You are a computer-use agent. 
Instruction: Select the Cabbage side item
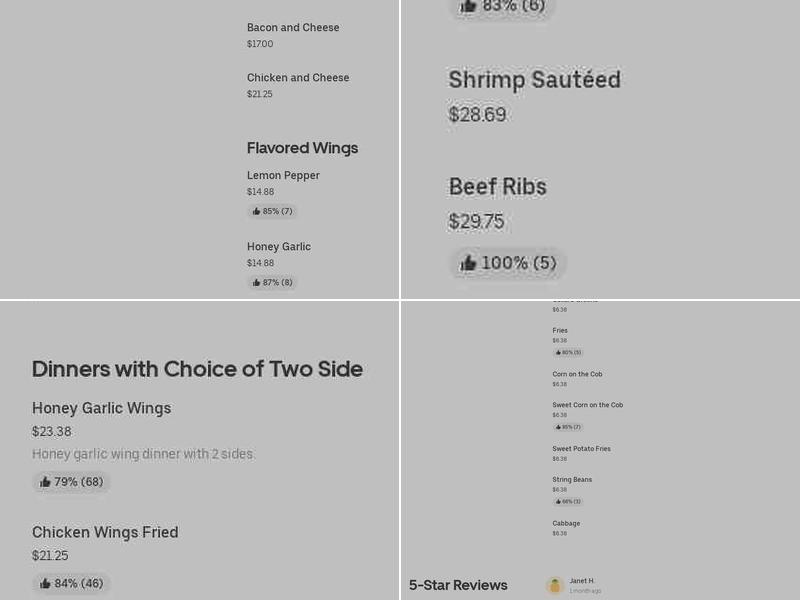point(565,523)
